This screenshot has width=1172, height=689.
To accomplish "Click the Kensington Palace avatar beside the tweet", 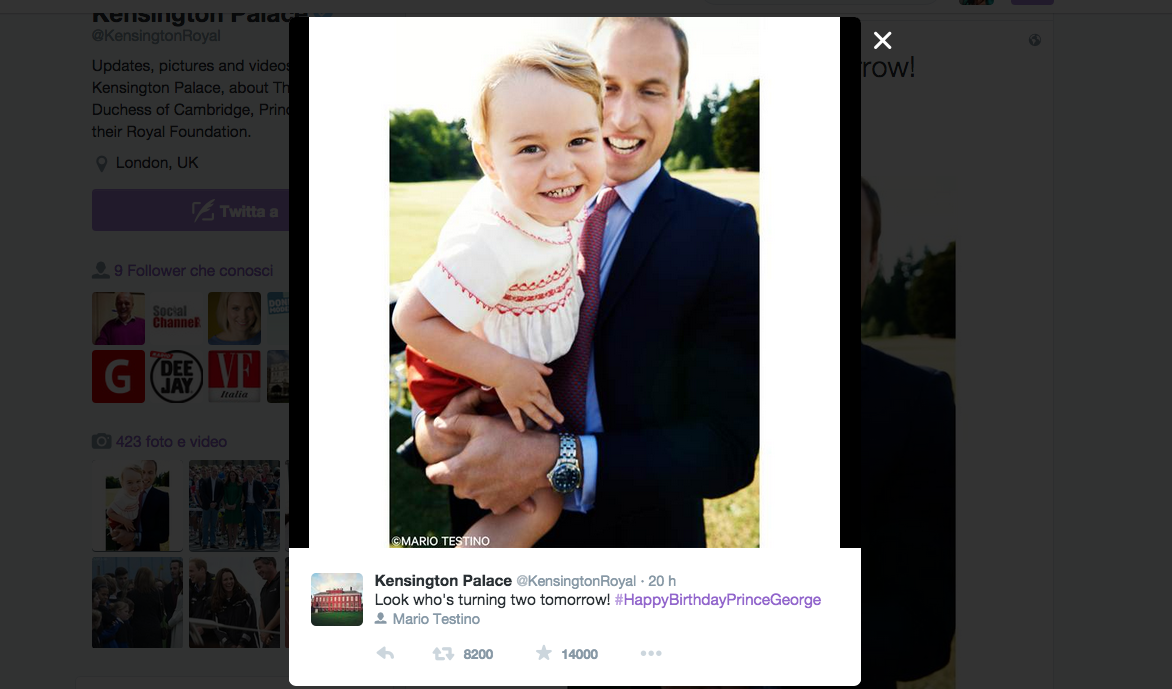I will tap(337, 599).
